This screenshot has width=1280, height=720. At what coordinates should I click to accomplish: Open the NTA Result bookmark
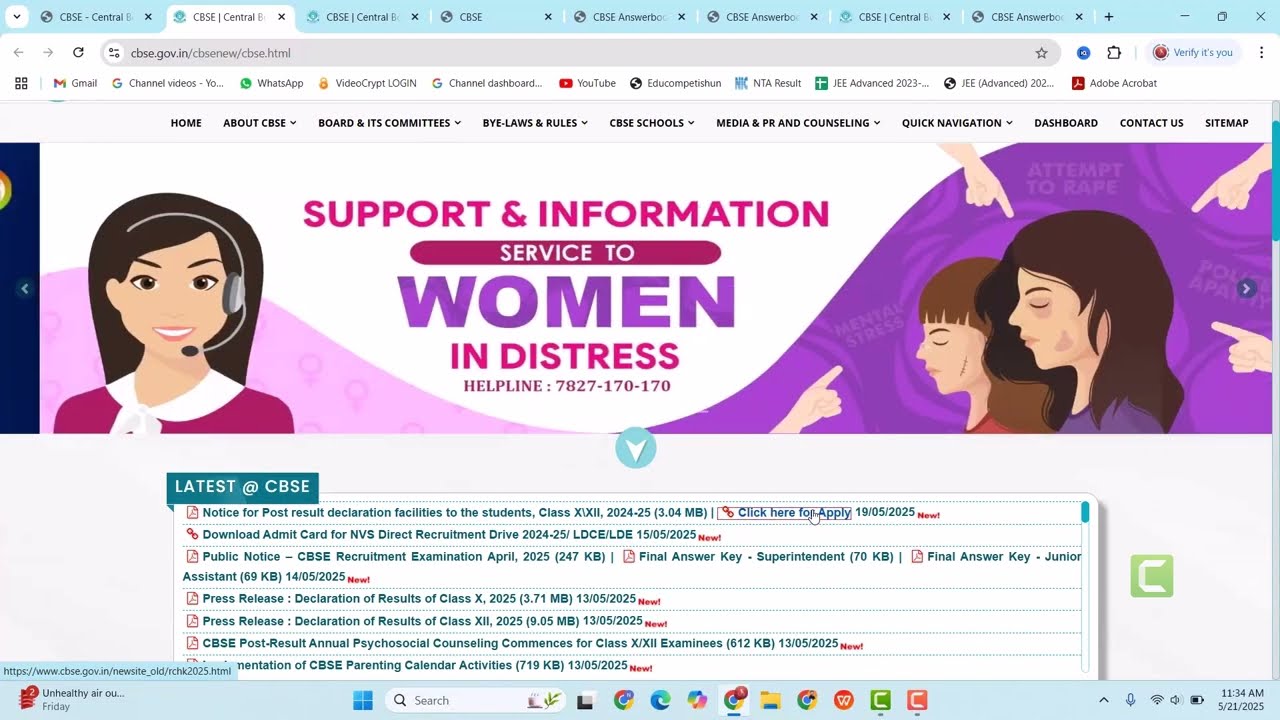[x=768, y=83]
